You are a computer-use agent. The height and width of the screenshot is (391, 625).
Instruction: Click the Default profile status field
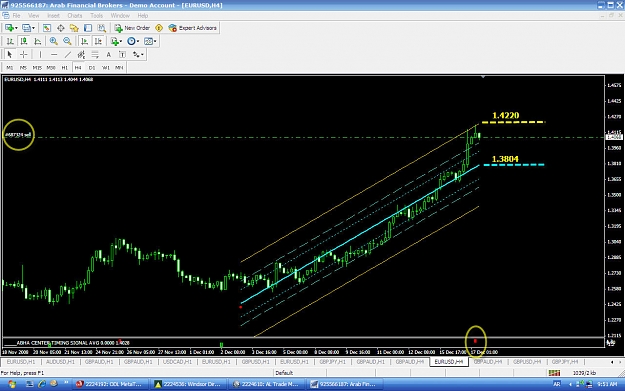pyautogui.click(x=284, y=373)
